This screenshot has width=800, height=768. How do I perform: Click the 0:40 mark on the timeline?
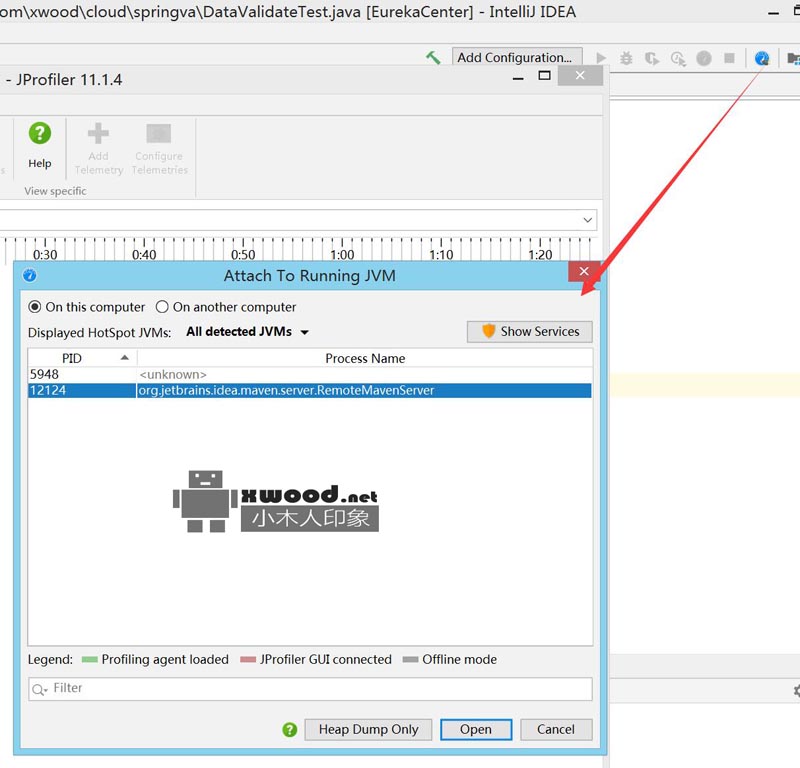144,254
